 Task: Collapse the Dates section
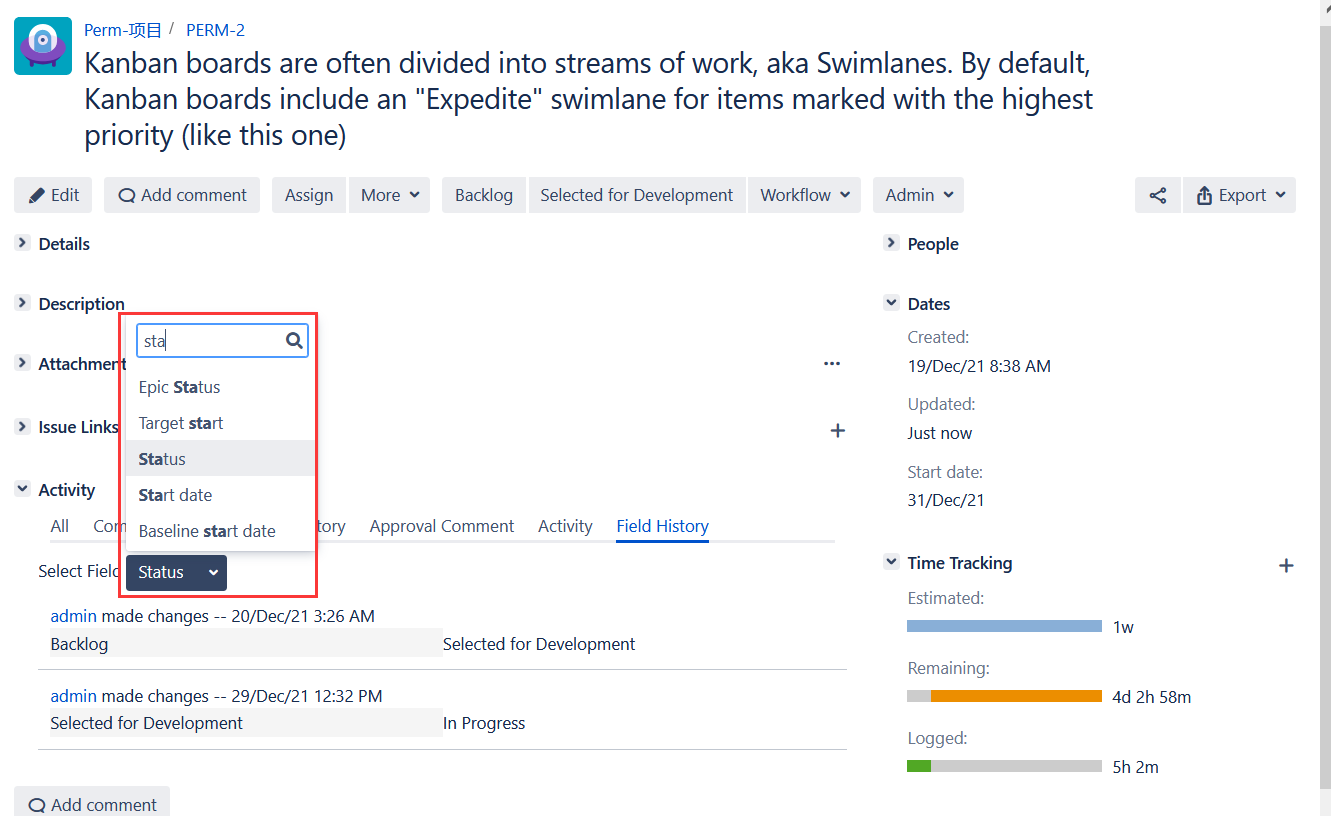click(x=891, y=303)
